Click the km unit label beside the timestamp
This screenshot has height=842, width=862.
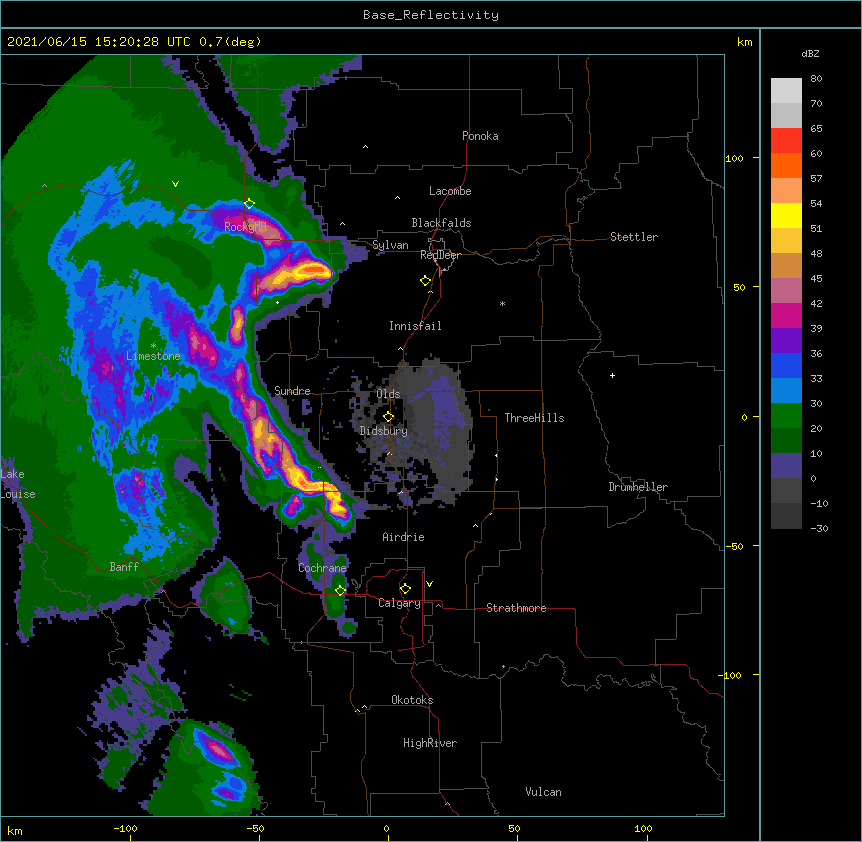coord(744,42)
